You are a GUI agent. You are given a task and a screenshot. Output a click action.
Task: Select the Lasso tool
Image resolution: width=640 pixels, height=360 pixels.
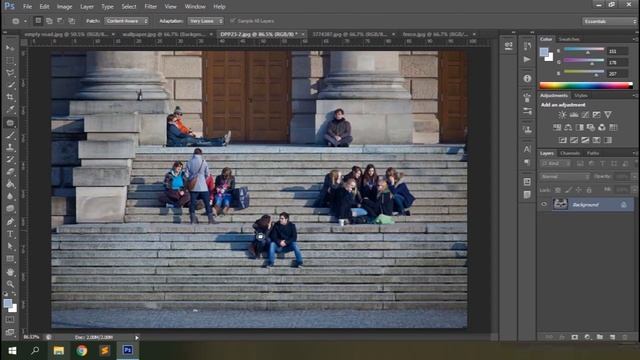pos(10,73)
